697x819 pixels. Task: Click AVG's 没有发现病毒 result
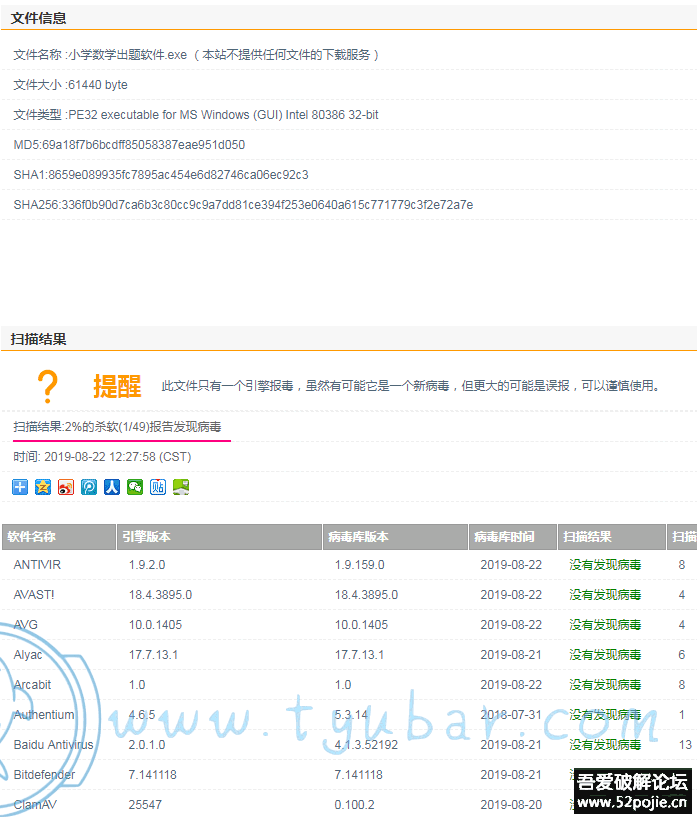coord(605,625)
